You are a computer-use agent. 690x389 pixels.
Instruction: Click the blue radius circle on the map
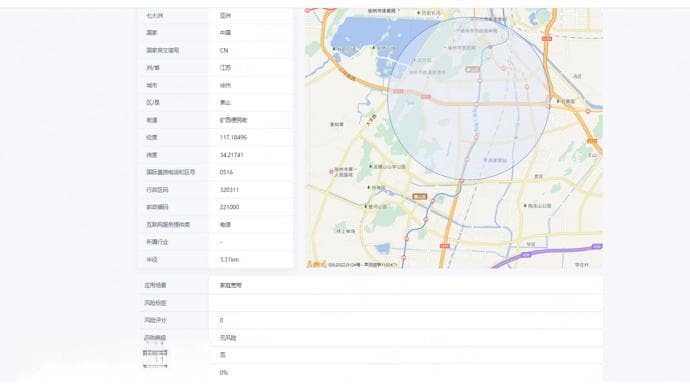(469, 99)
